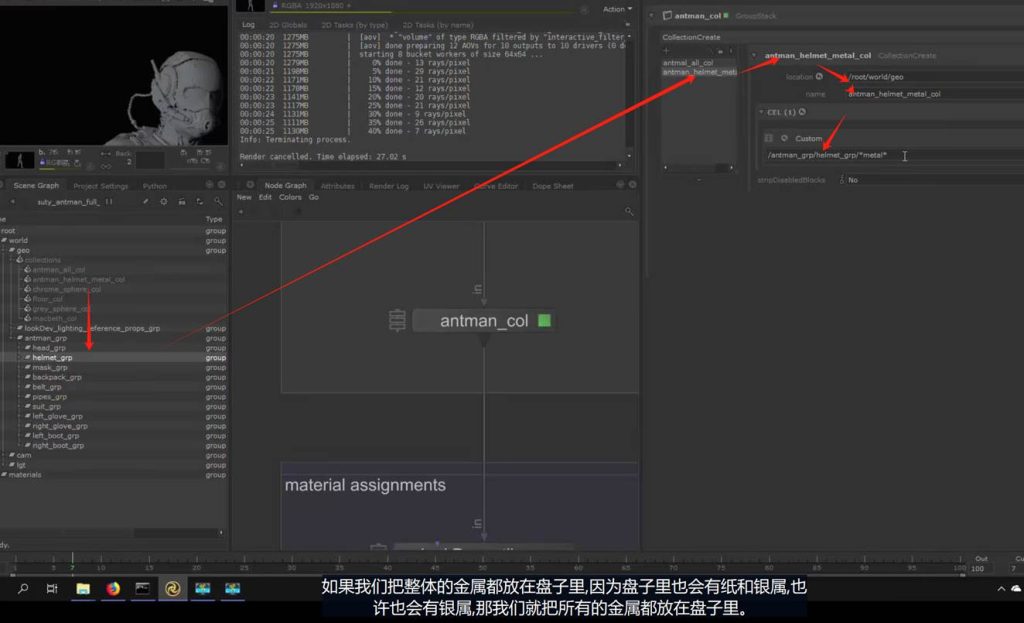
Task: Toggle the green state square beside antman_col title
Action: pyautogui.click(x=727, y=16)
